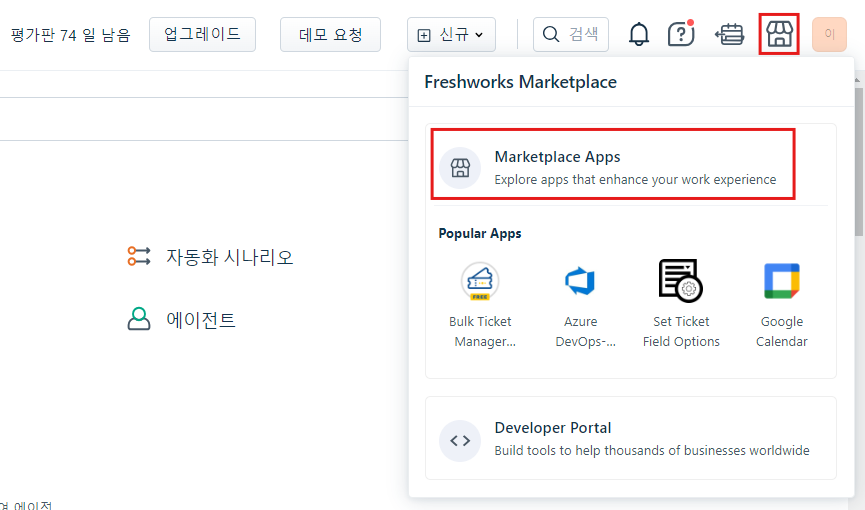Click the 자동화 시나리오 icon
865x510 pixels.
[x=139, y=256]
